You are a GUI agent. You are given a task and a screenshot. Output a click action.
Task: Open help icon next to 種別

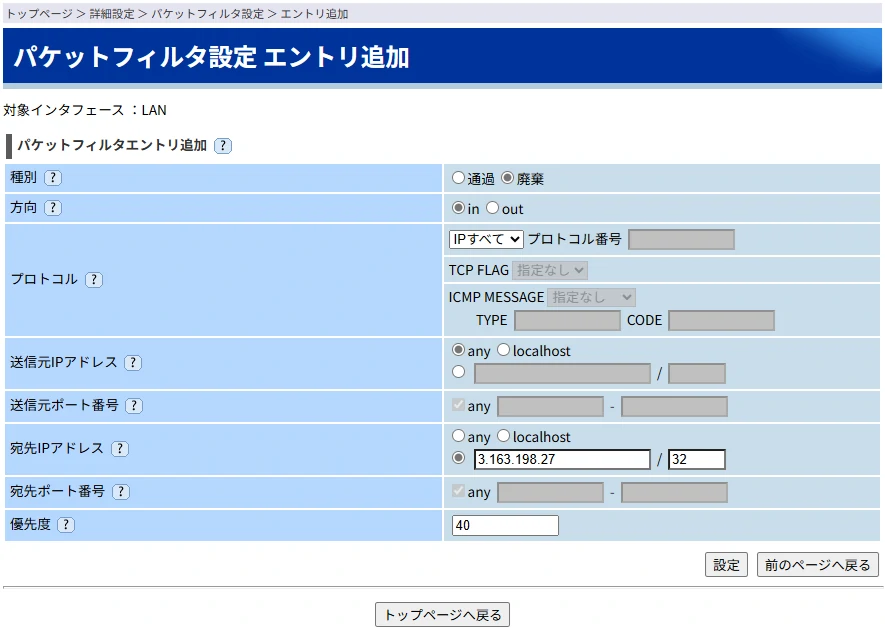[x=53, y=178]
